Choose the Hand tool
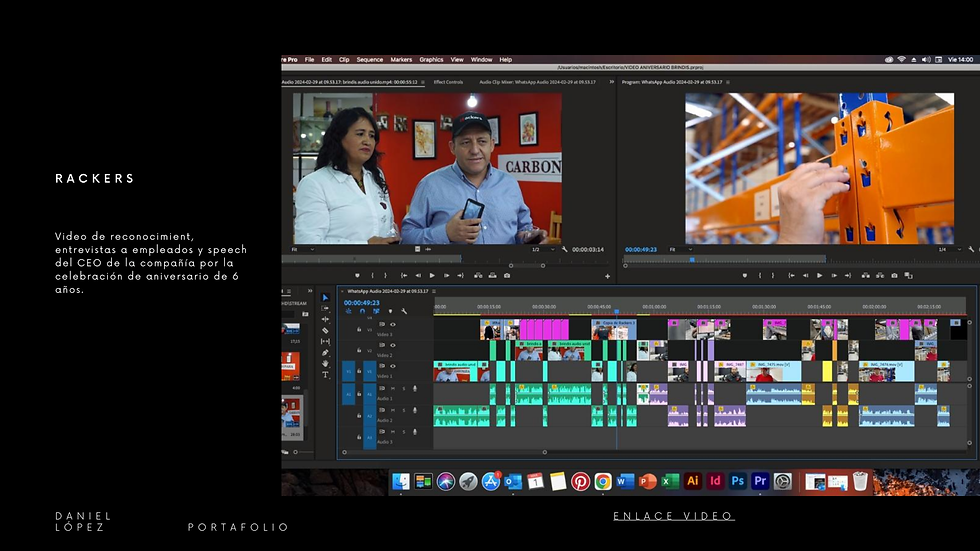This screenshot has width=980, height=551. pos(325,364)
